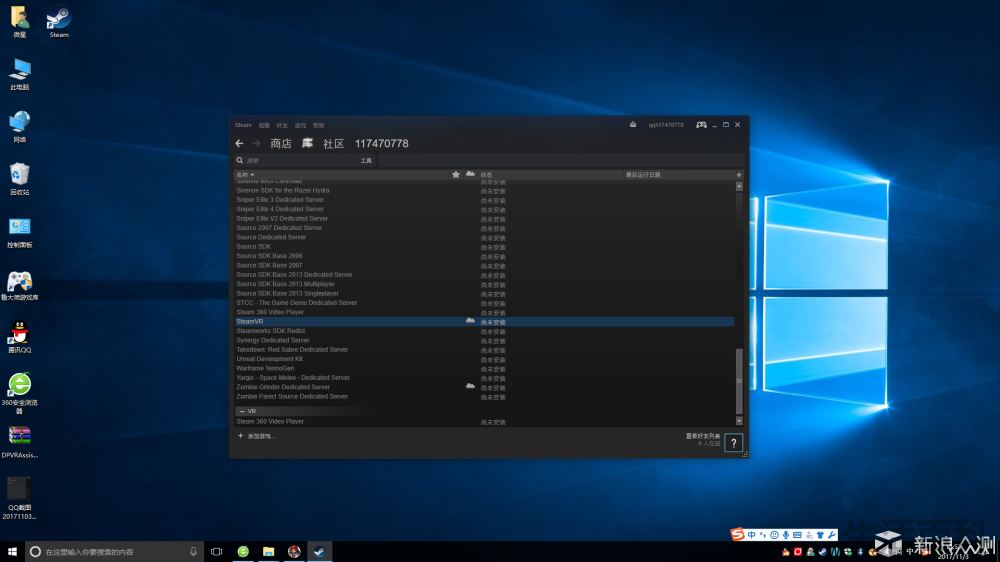Switch to Steam in the taskbar
1000x562 pixels.
pyautogui.click(x=319, y=551)
